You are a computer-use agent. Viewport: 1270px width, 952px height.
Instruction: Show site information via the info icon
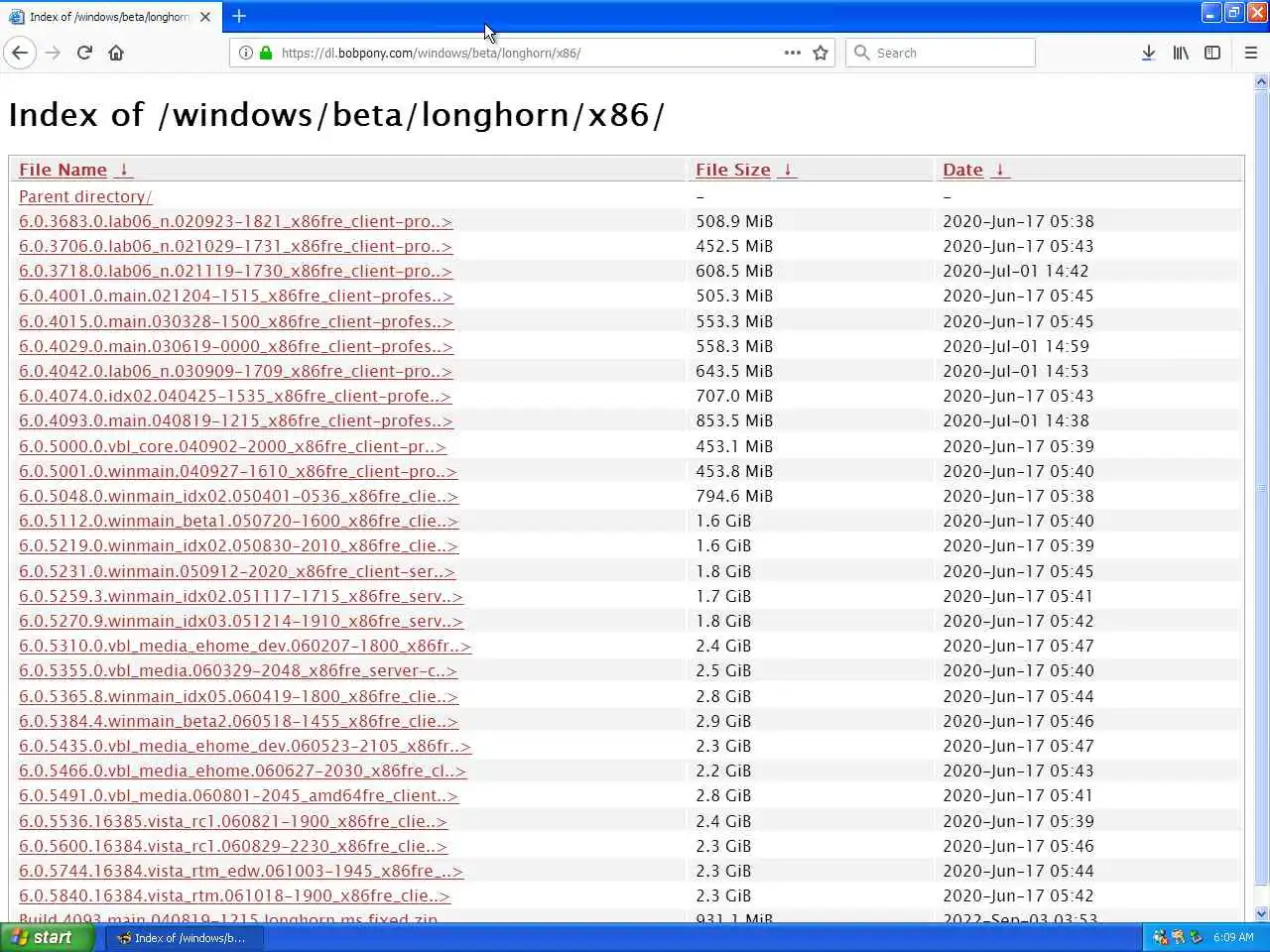tap(245, 53)
